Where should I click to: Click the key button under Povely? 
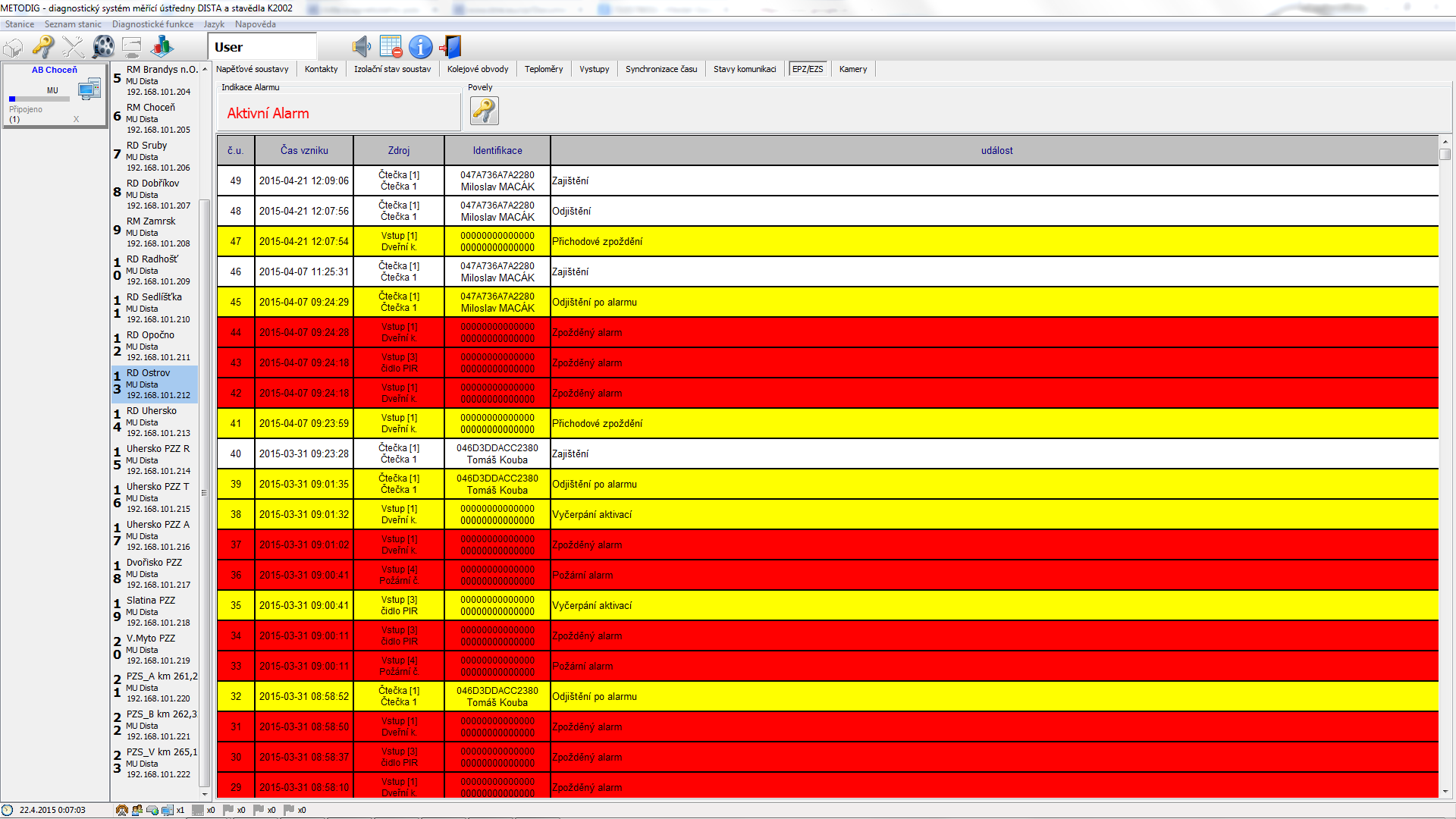[x=485, y=111]
